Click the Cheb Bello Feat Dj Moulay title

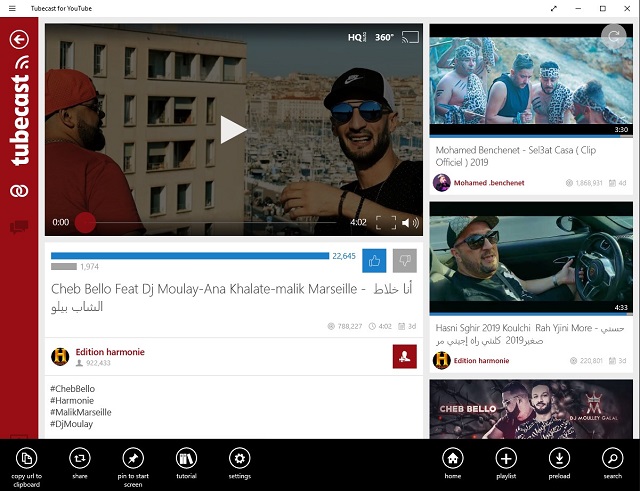click(232, 298)
